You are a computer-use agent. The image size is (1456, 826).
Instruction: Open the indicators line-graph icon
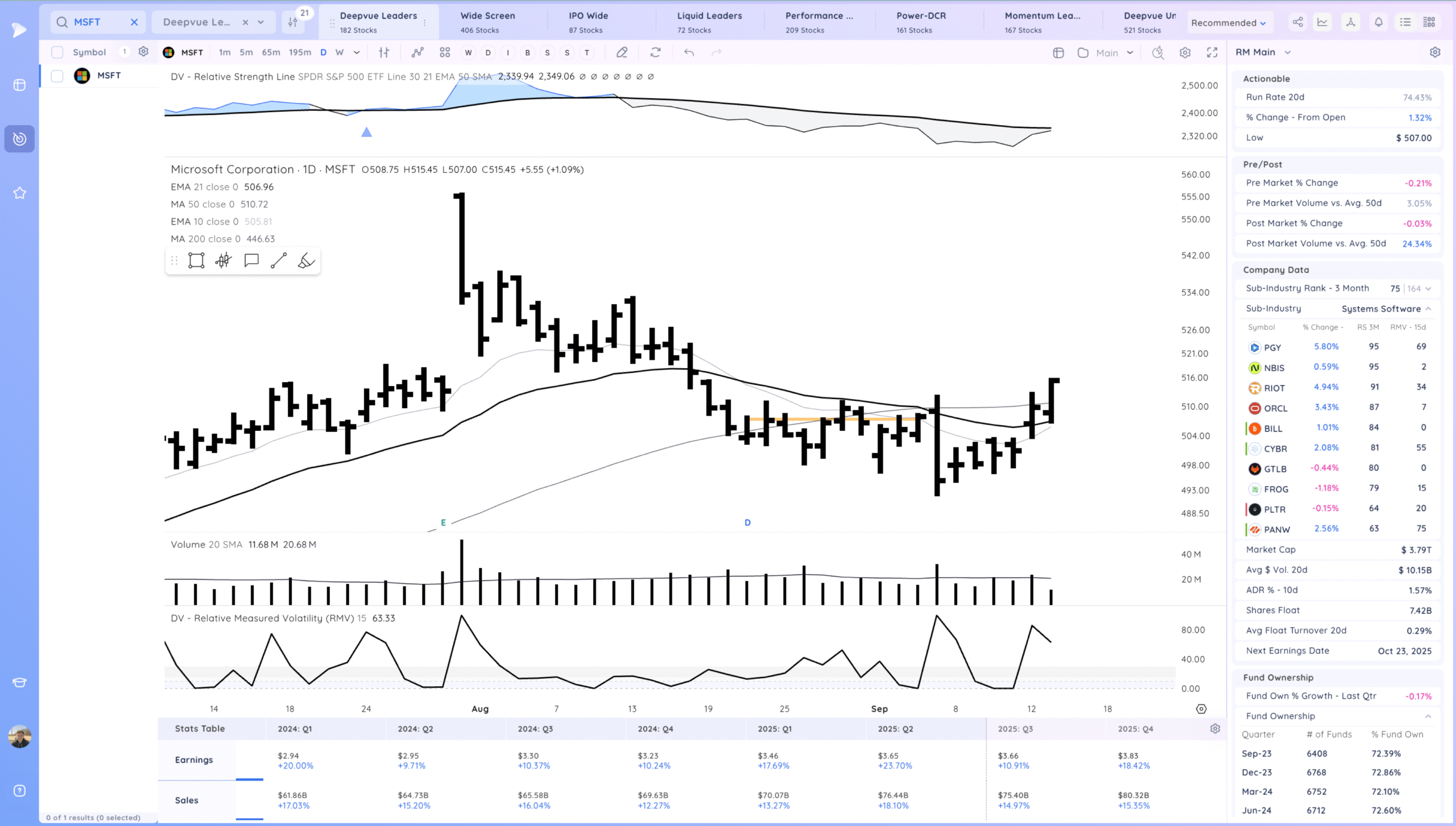pos(417,52)
